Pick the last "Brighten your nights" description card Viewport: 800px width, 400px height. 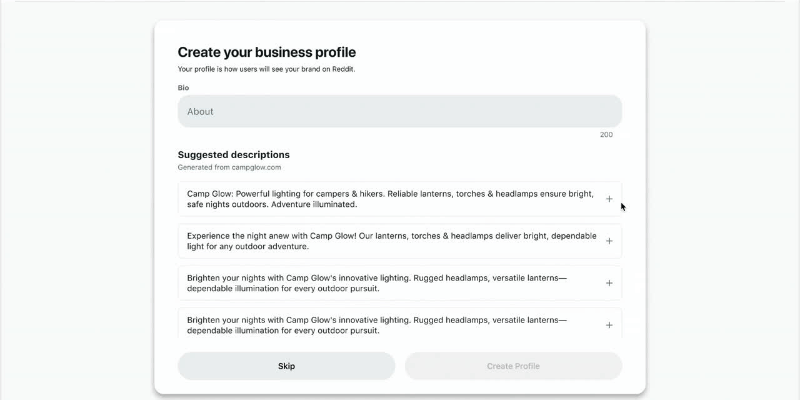click(390, 323)
